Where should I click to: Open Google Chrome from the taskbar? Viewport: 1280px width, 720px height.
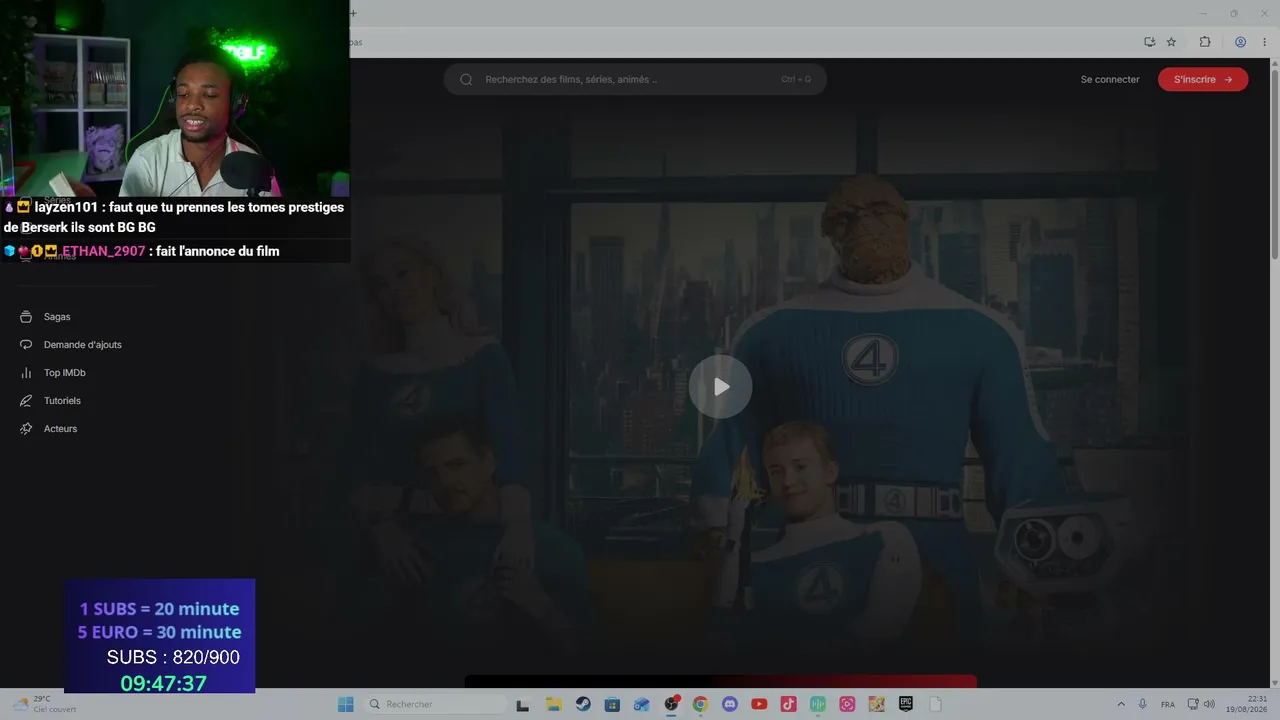click(700, 705)
